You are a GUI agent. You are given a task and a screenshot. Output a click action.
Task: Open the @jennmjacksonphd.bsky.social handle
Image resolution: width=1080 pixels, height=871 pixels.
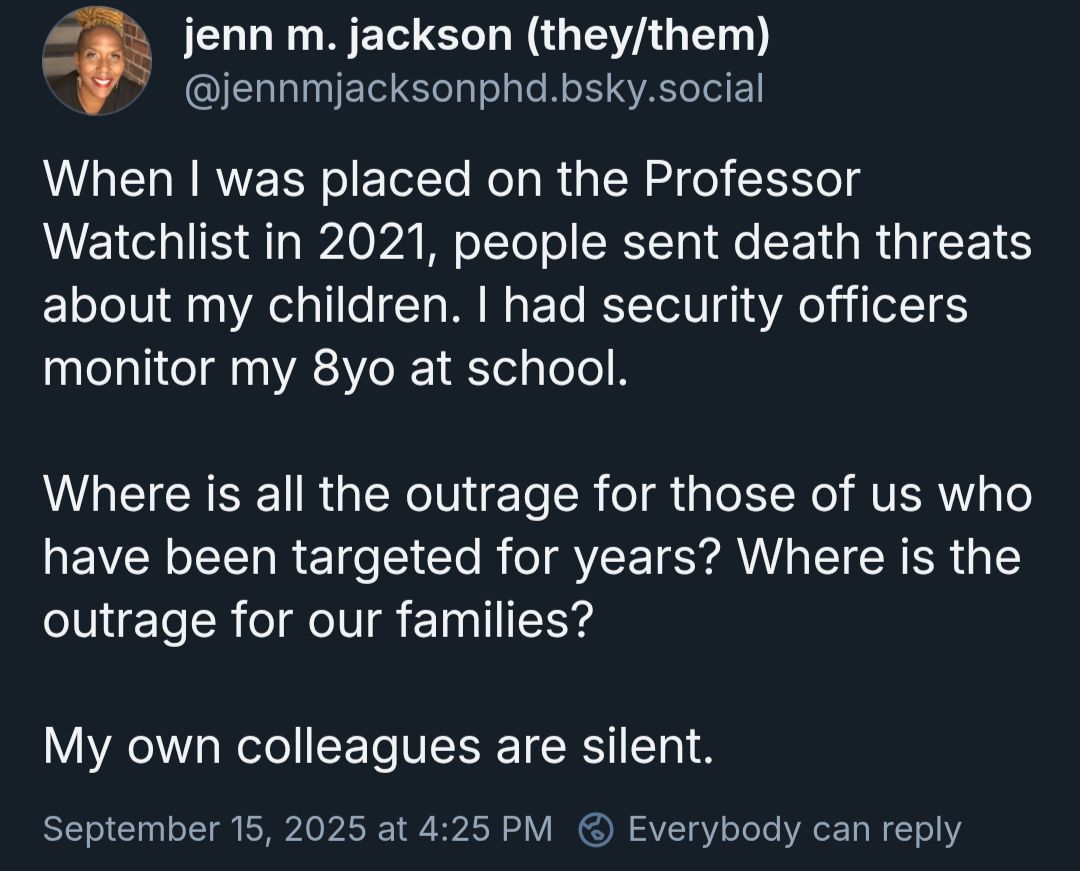pos(474,88)
